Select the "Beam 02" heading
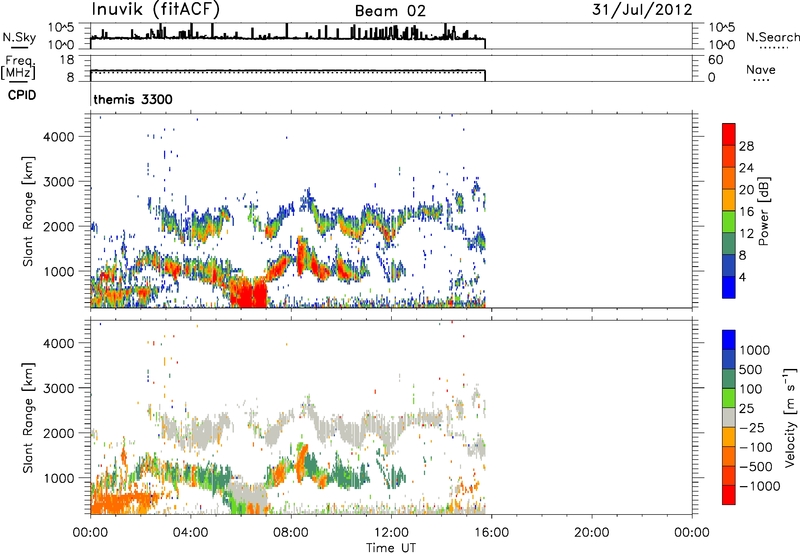 click(x=390, y=11)
